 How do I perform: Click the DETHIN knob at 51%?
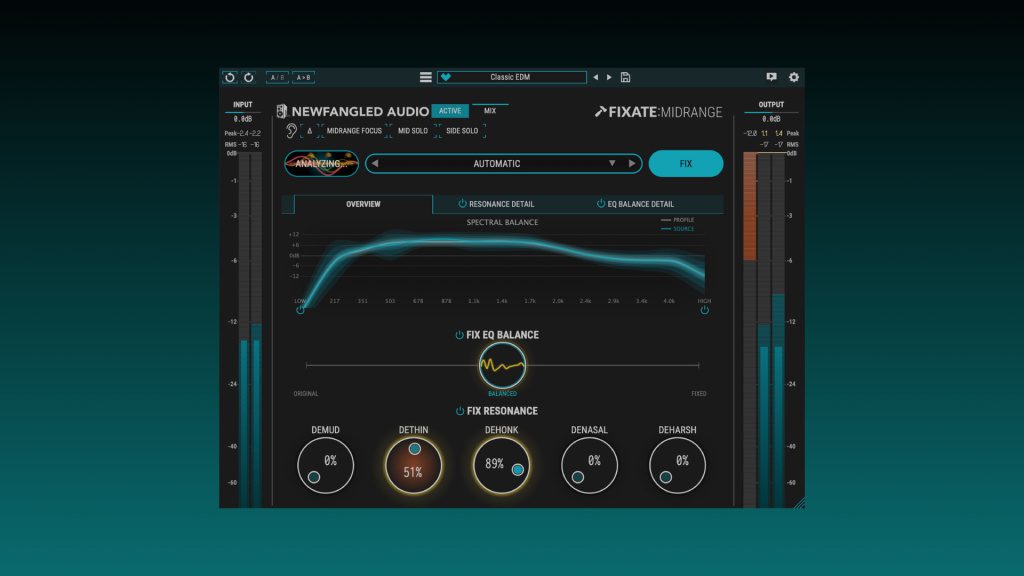pos(413,465)
